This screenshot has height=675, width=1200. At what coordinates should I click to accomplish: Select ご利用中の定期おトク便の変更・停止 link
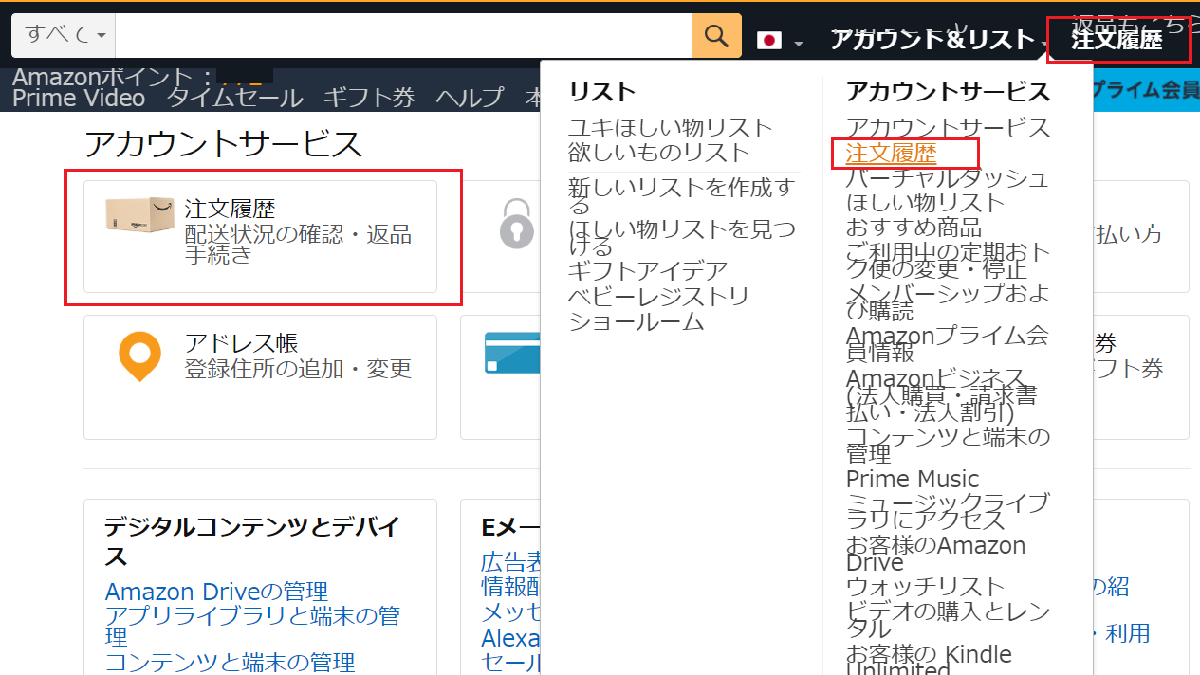click(948, 260)
